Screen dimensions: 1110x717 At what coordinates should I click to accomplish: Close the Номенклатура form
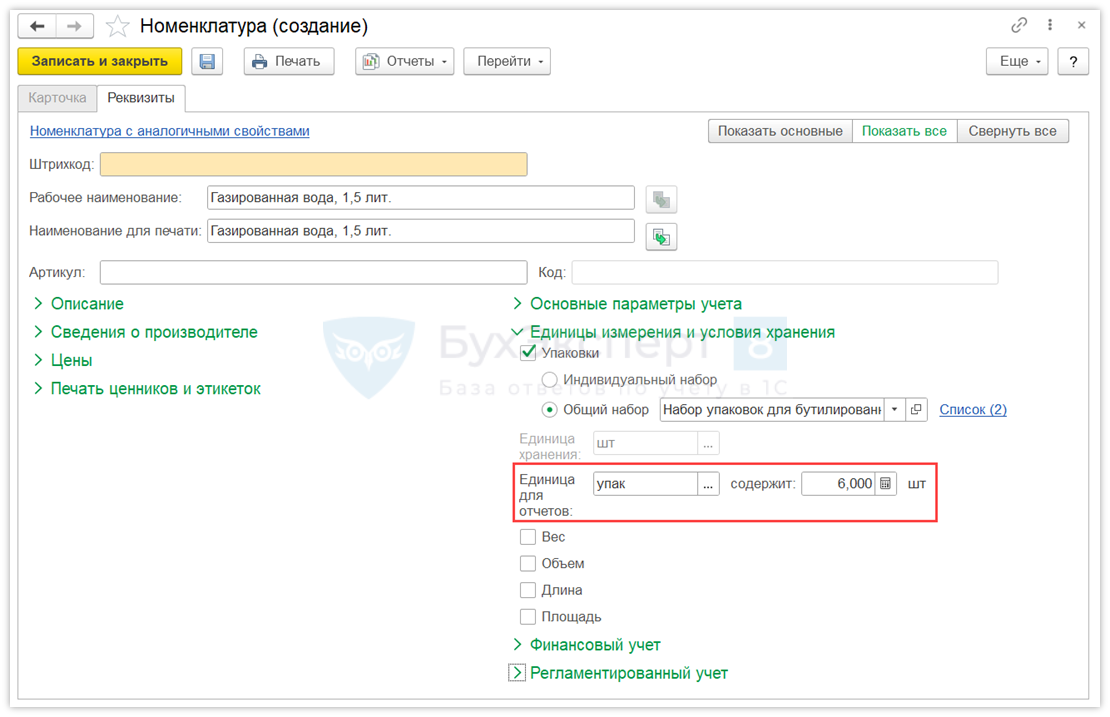point(1082,25)
